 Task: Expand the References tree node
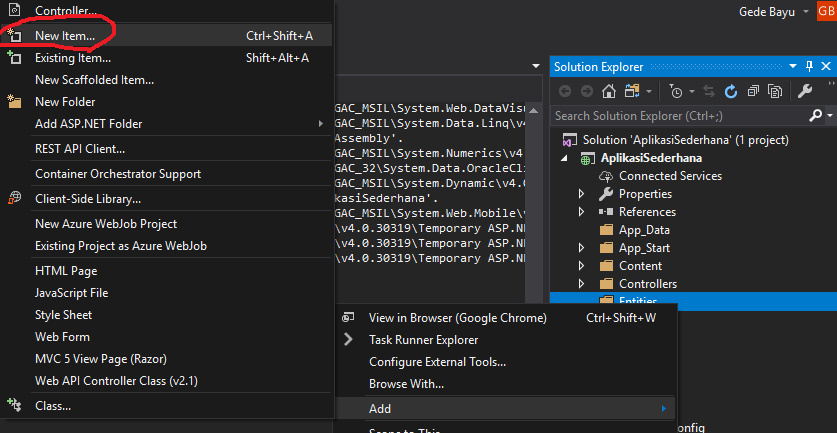[582, 212]
